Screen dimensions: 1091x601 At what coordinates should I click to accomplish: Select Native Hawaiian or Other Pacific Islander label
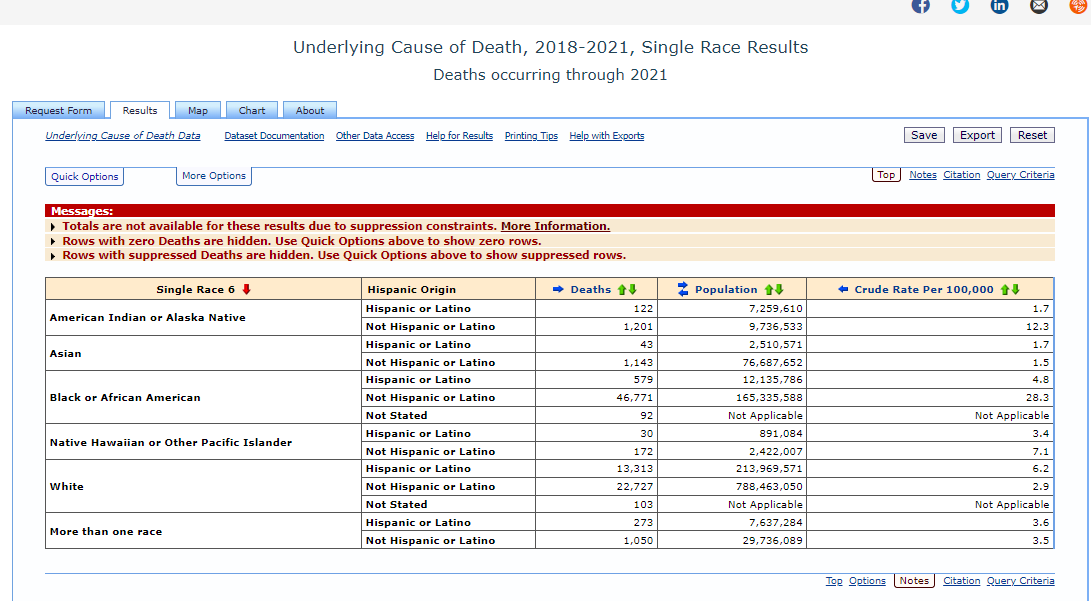coord(170,442)
